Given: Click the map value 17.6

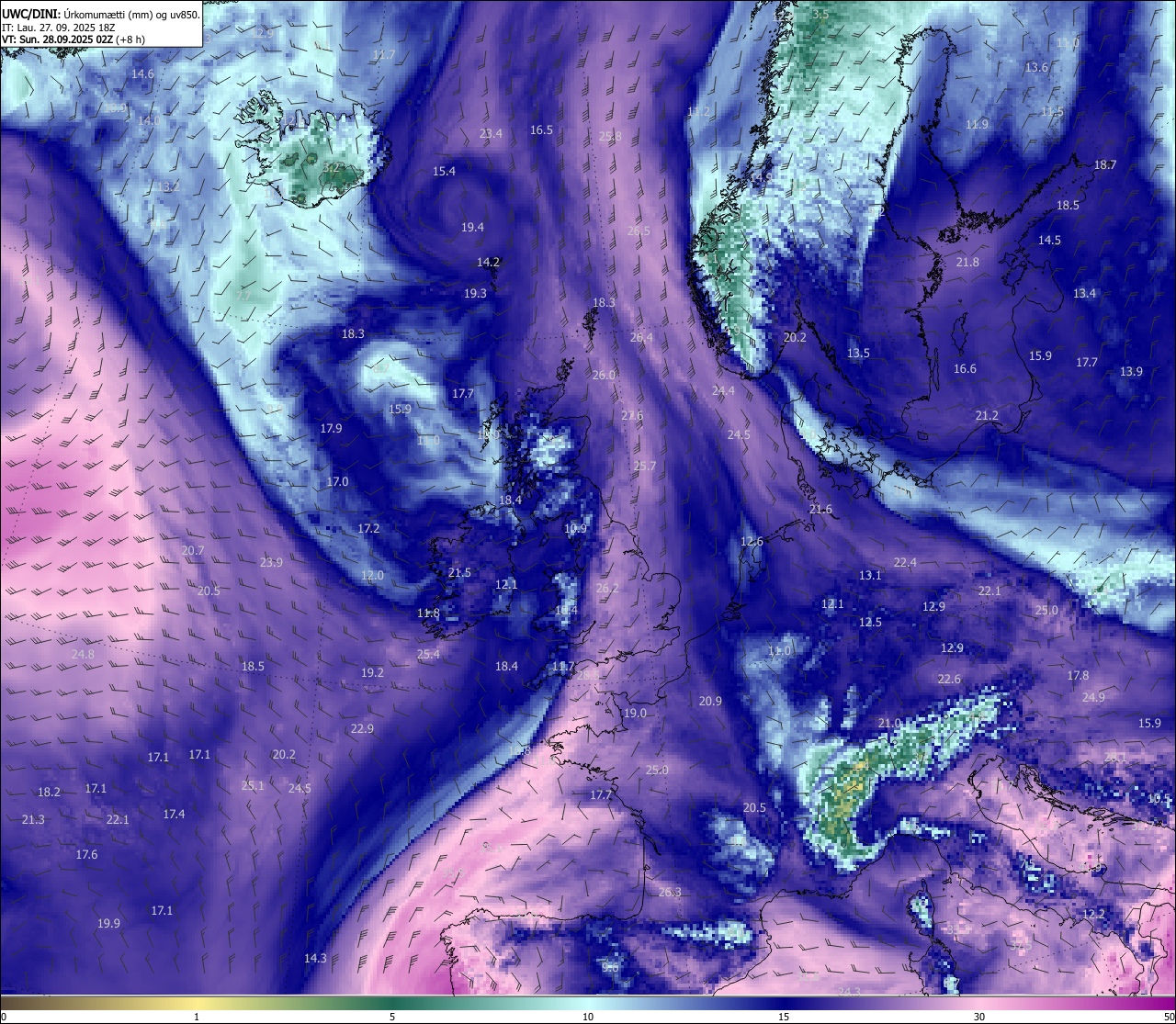Looking at the screenshot, I should coord(86,854).
